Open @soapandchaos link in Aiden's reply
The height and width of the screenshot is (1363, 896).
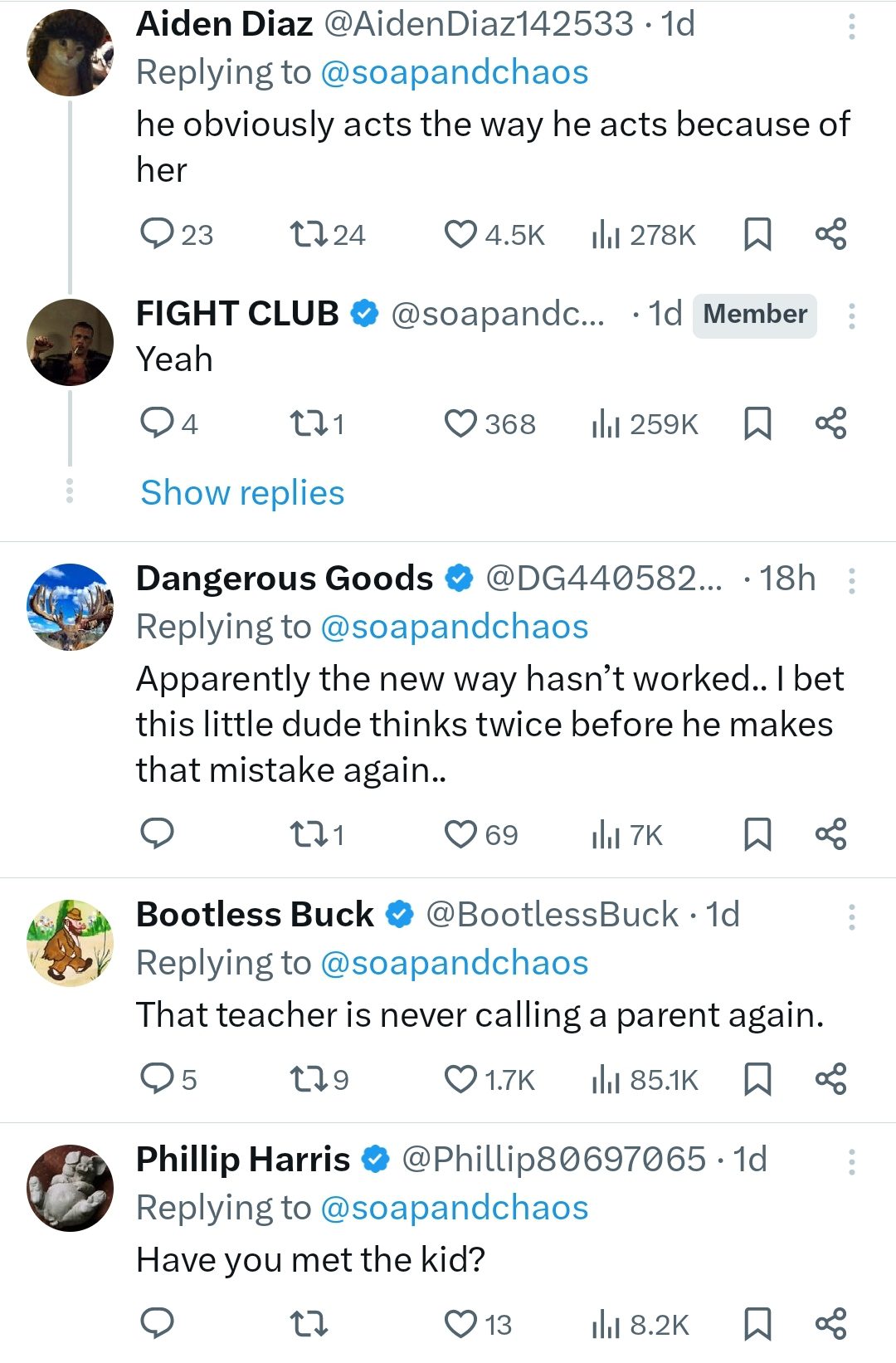pos(454,73)
